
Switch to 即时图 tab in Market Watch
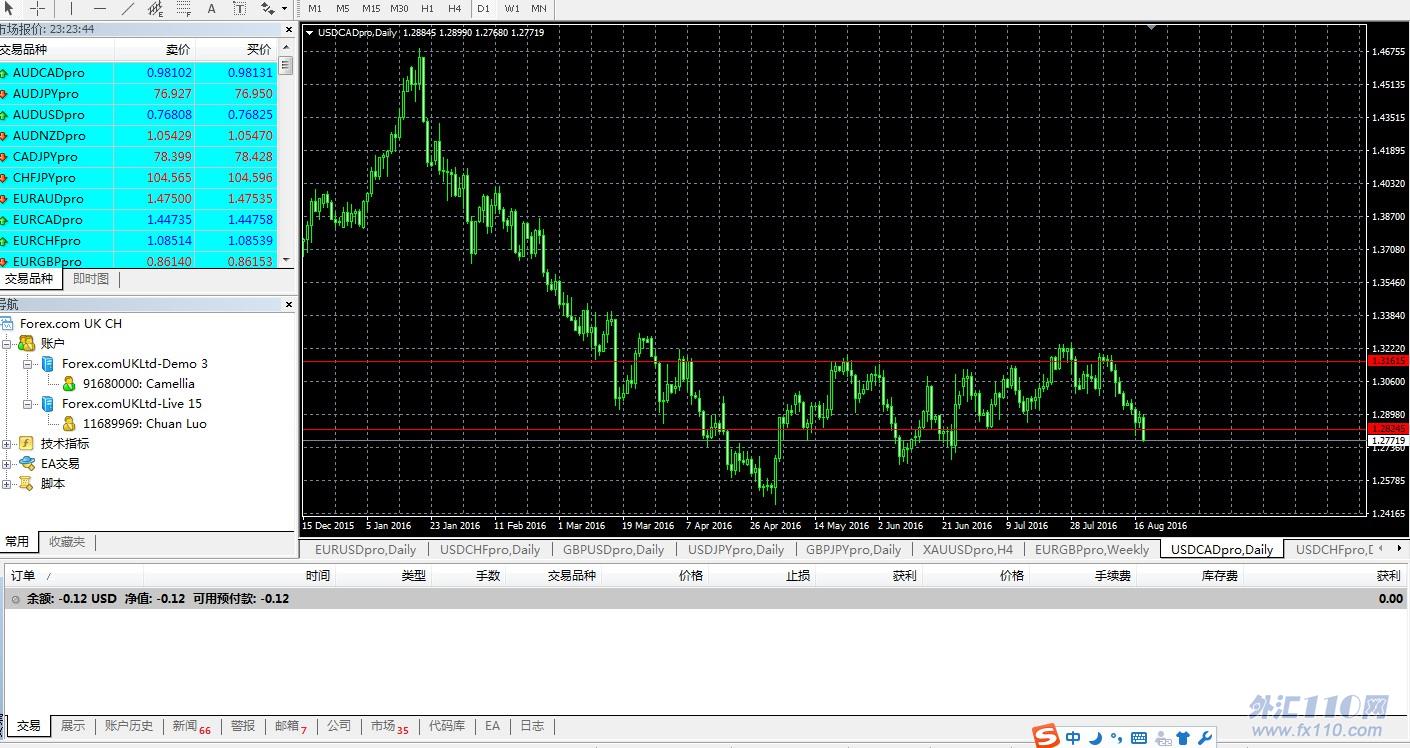pyautogui.click(x=91, y=279)
